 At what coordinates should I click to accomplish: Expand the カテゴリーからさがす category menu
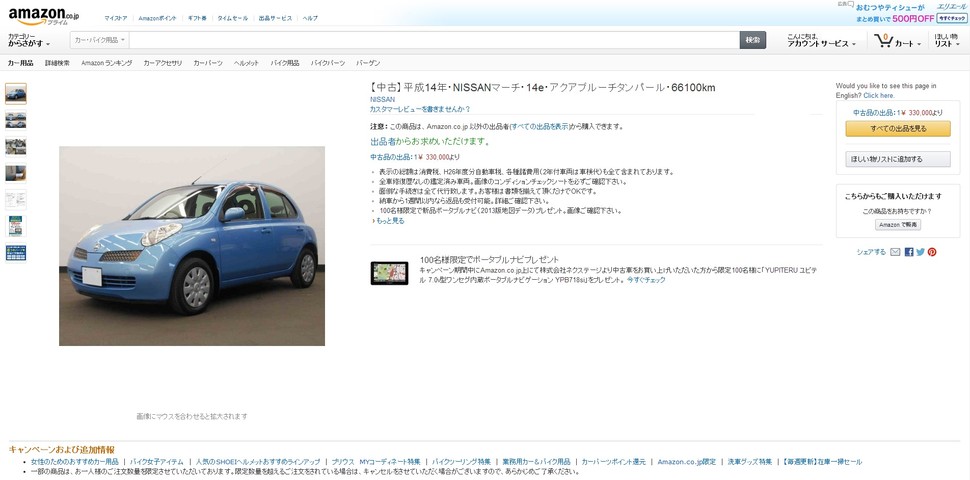click(x=29, y=40)
